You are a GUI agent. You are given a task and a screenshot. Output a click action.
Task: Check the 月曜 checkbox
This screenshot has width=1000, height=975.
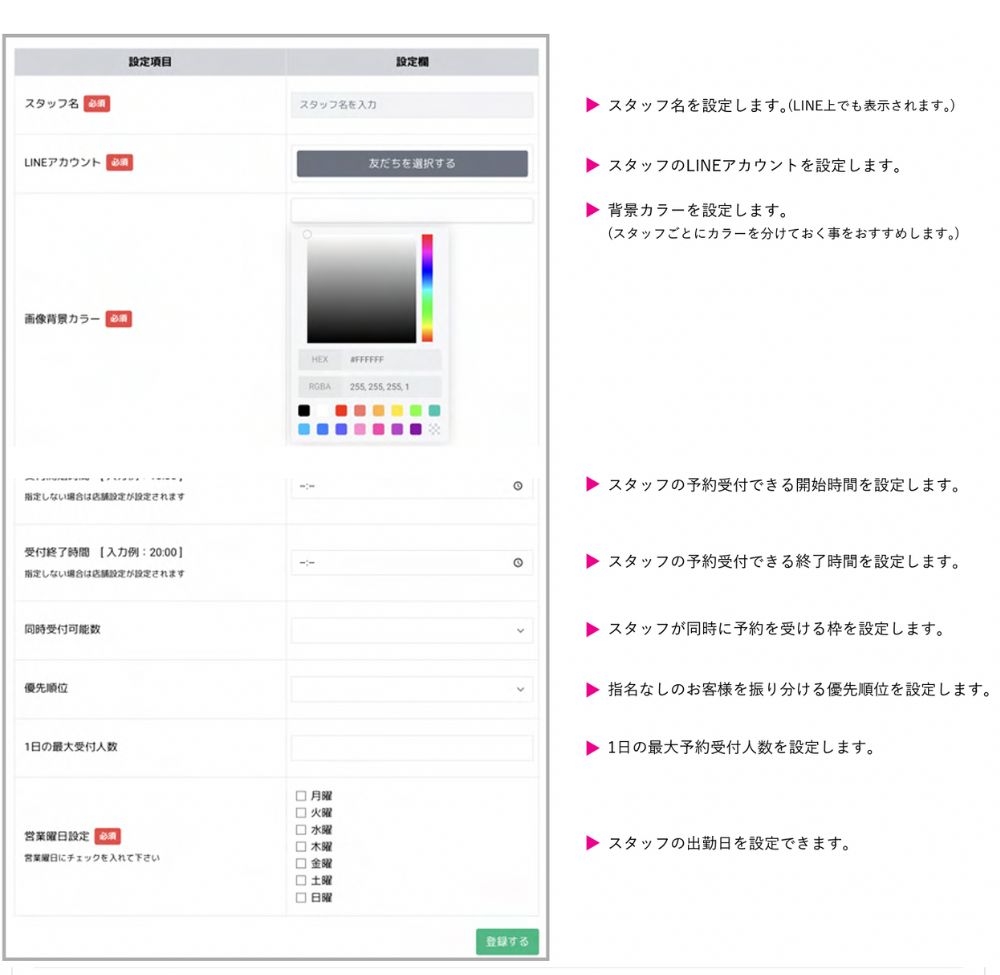[x=301, y=796]
